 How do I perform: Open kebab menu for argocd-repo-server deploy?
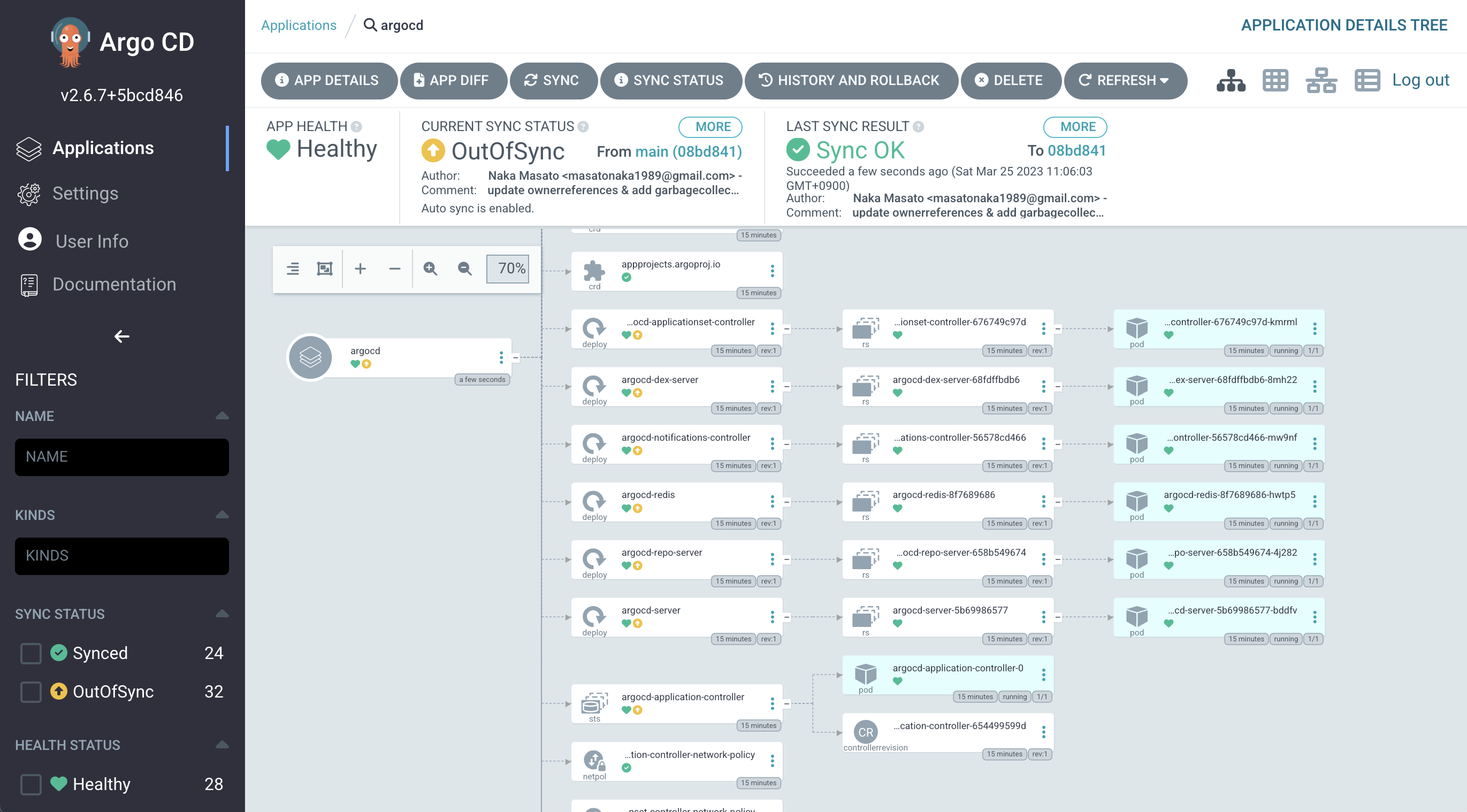point(772,560)
